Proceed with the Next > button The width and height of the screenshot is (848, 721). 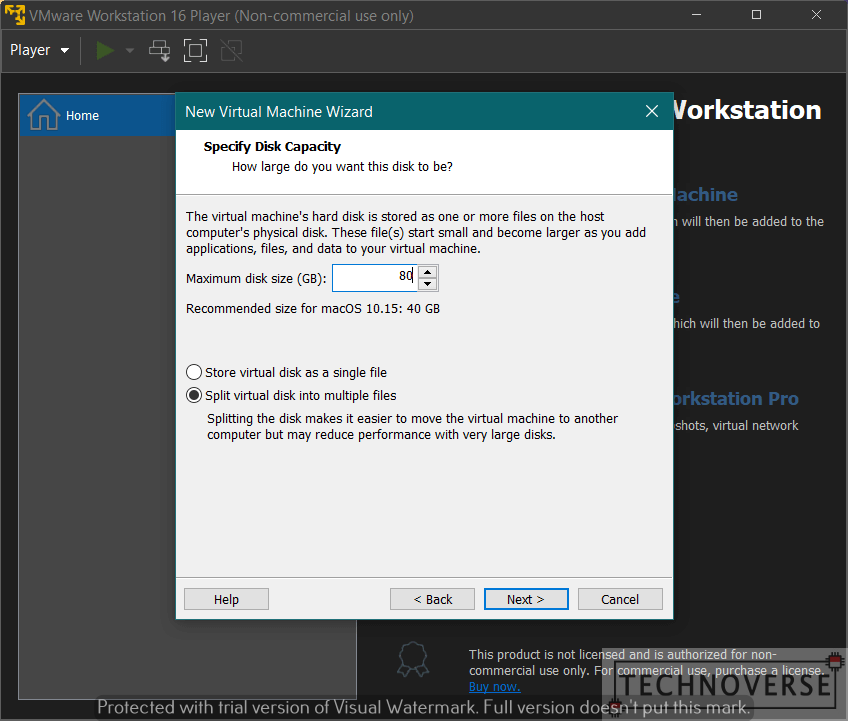(526, 599)
